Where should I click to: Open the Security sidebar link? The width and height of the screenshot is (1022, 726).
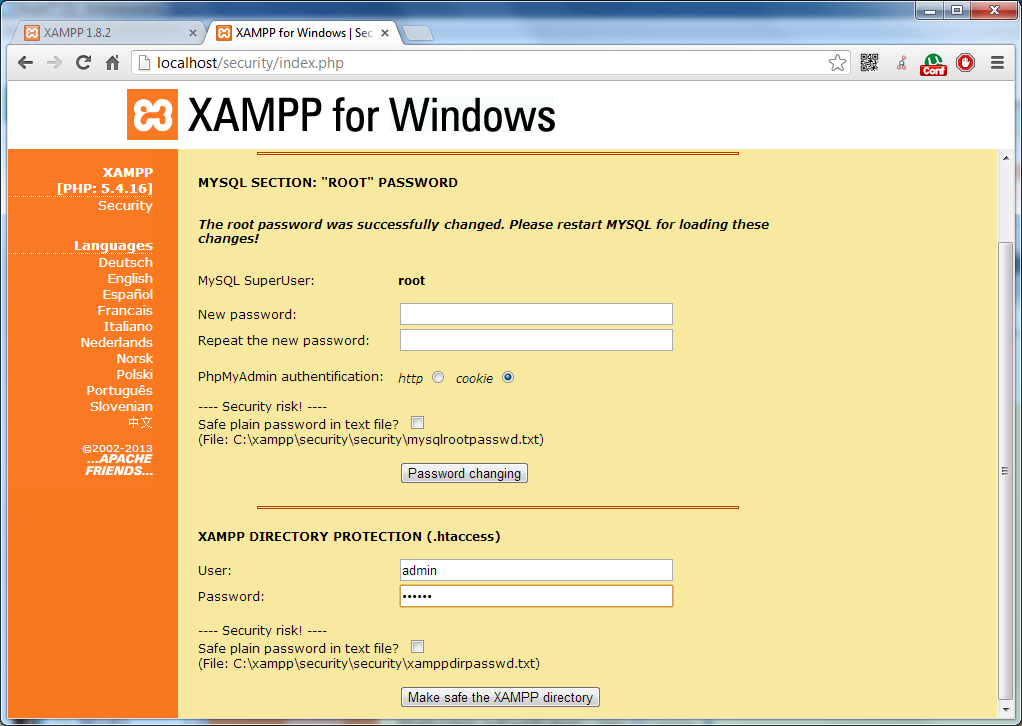pos(125,205)
